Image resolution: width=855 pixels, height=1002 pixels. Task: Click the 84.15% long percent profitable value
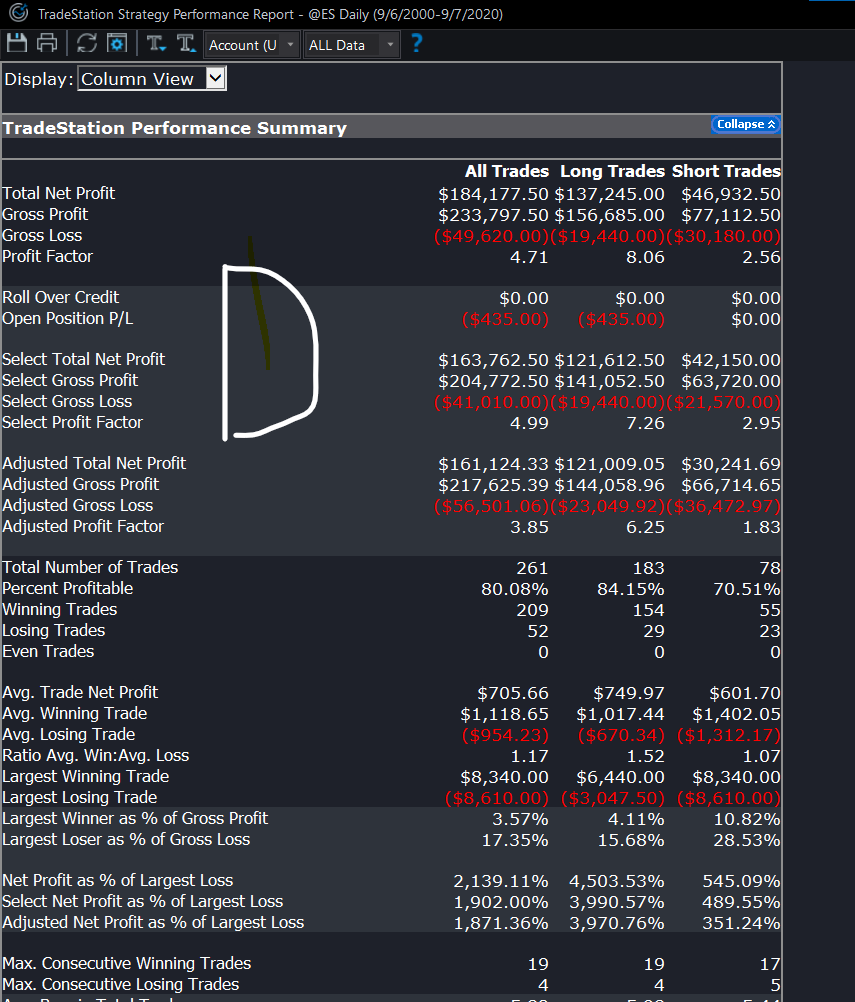click(x=631, y=589)
